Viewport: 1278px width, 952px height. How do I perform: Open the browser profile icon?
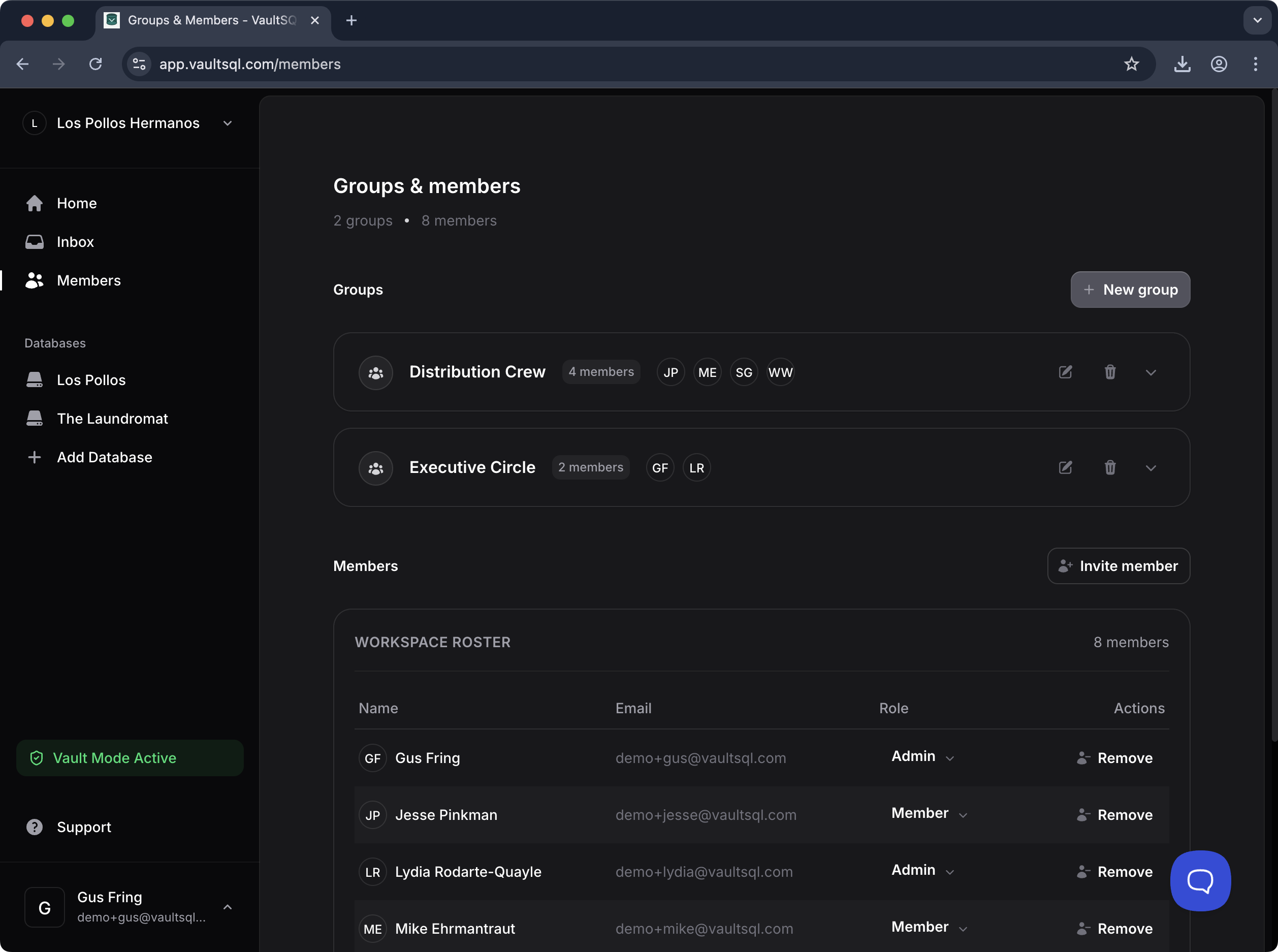point(1219,64)
